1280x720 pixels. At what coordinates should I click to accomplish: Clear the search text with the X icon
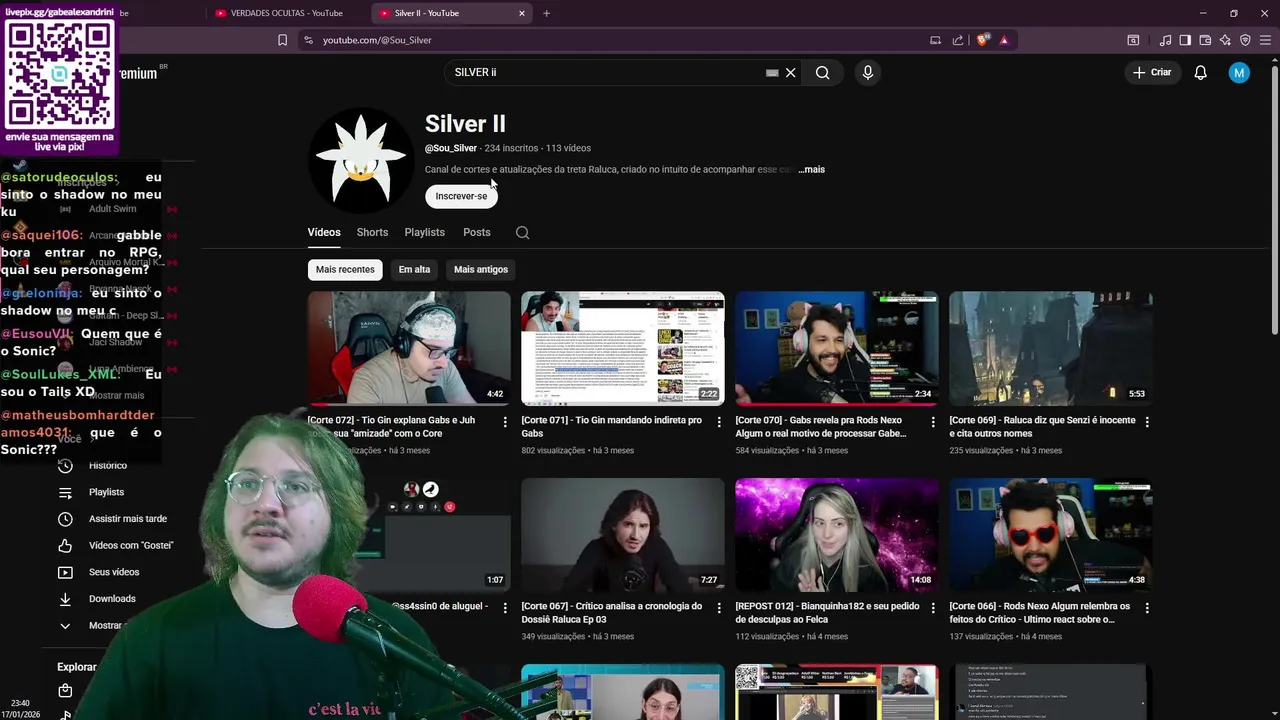pyautogui.click(x=790, y=72)
